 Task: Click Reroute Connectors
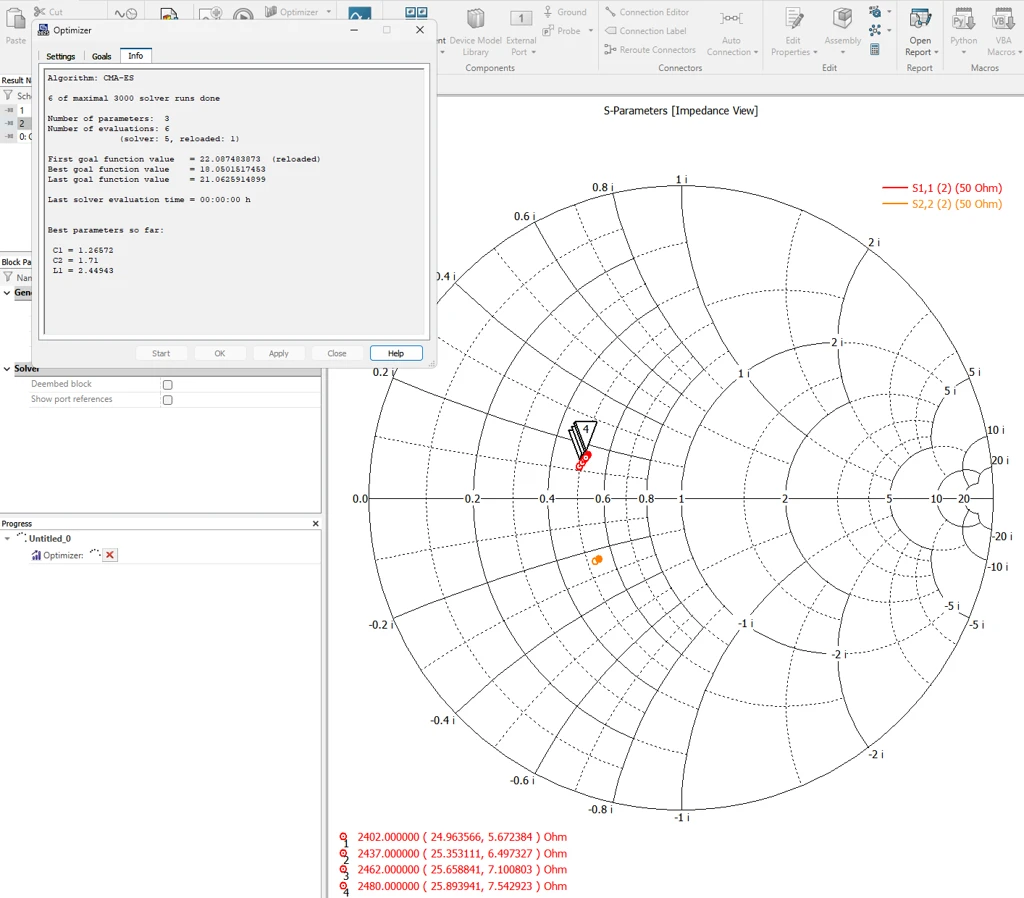650,50
